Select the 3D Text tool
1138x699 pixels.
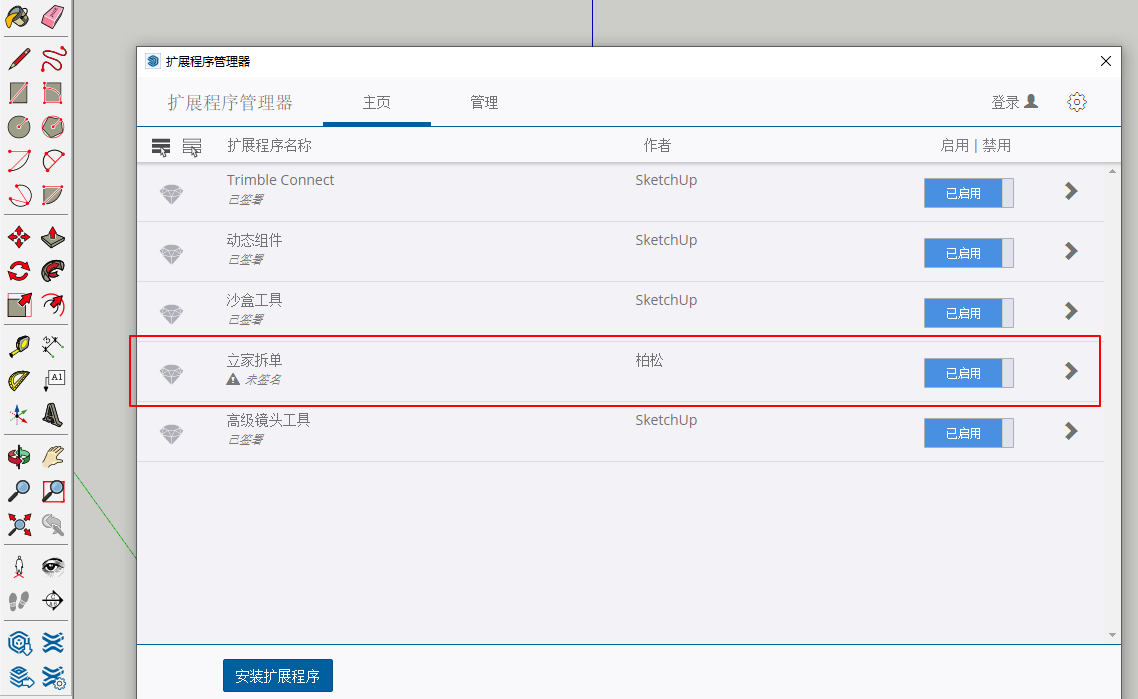[x=53, y=414]
